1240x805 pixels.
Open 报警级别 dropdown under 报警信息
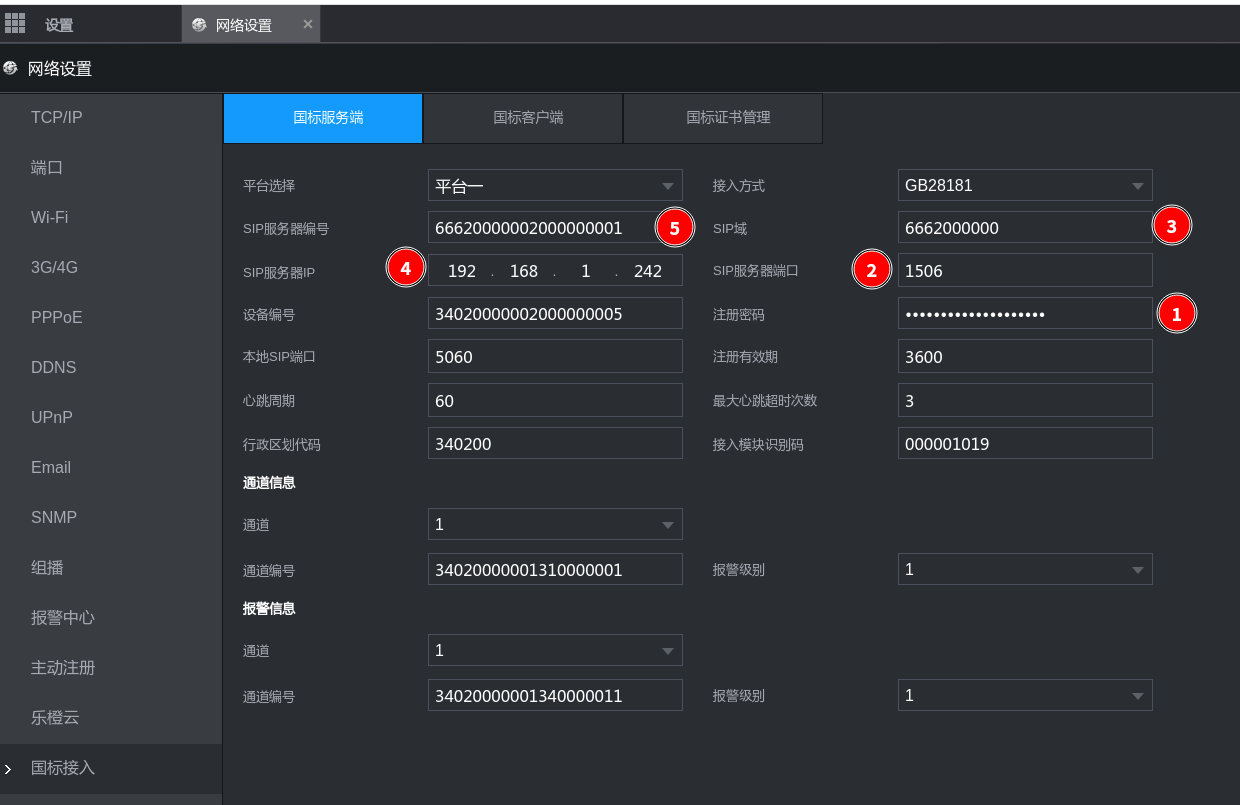[x=1025, y=695]
